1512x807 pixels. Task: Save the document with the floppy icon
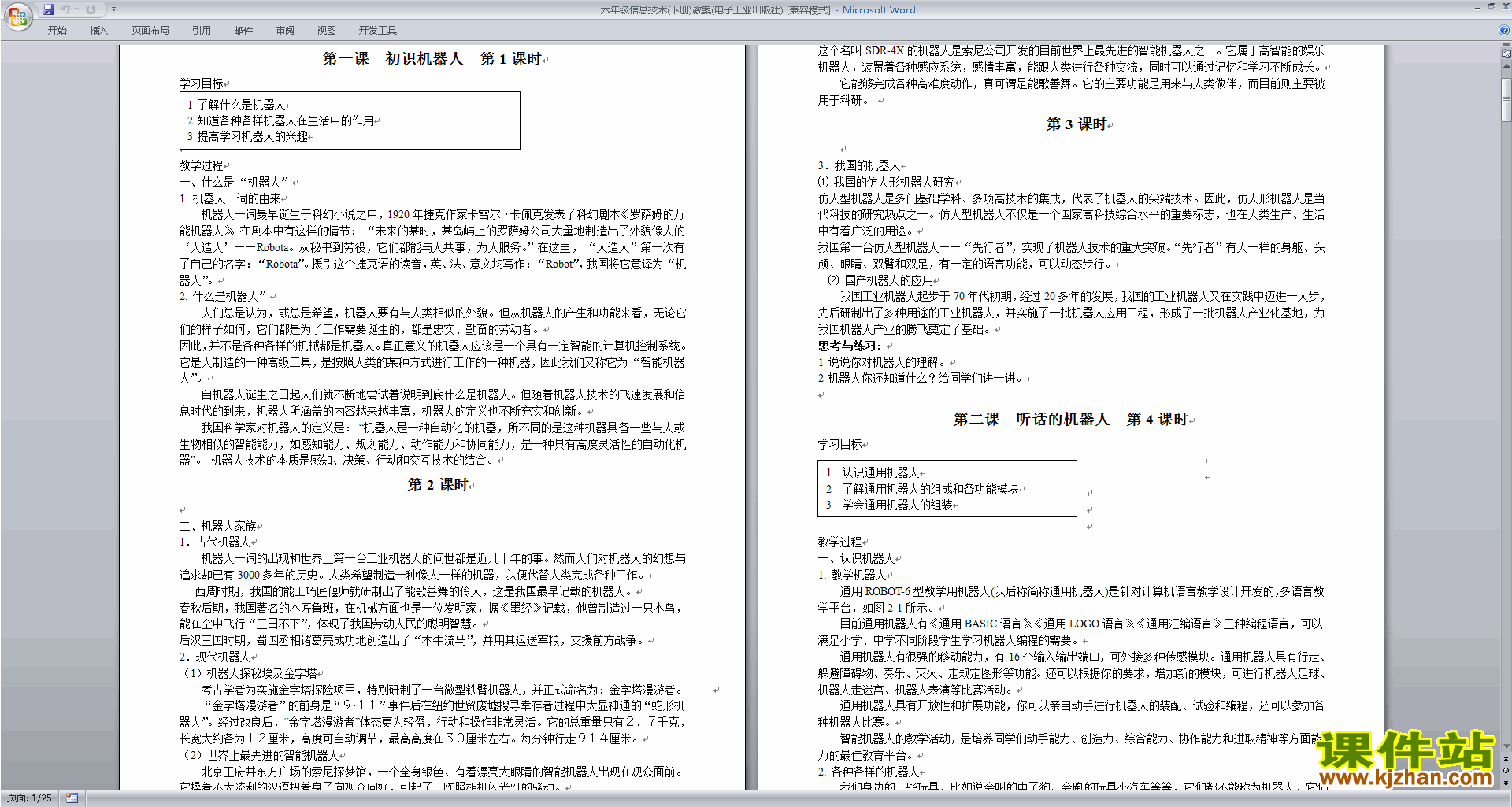click(x=48, y=9)
